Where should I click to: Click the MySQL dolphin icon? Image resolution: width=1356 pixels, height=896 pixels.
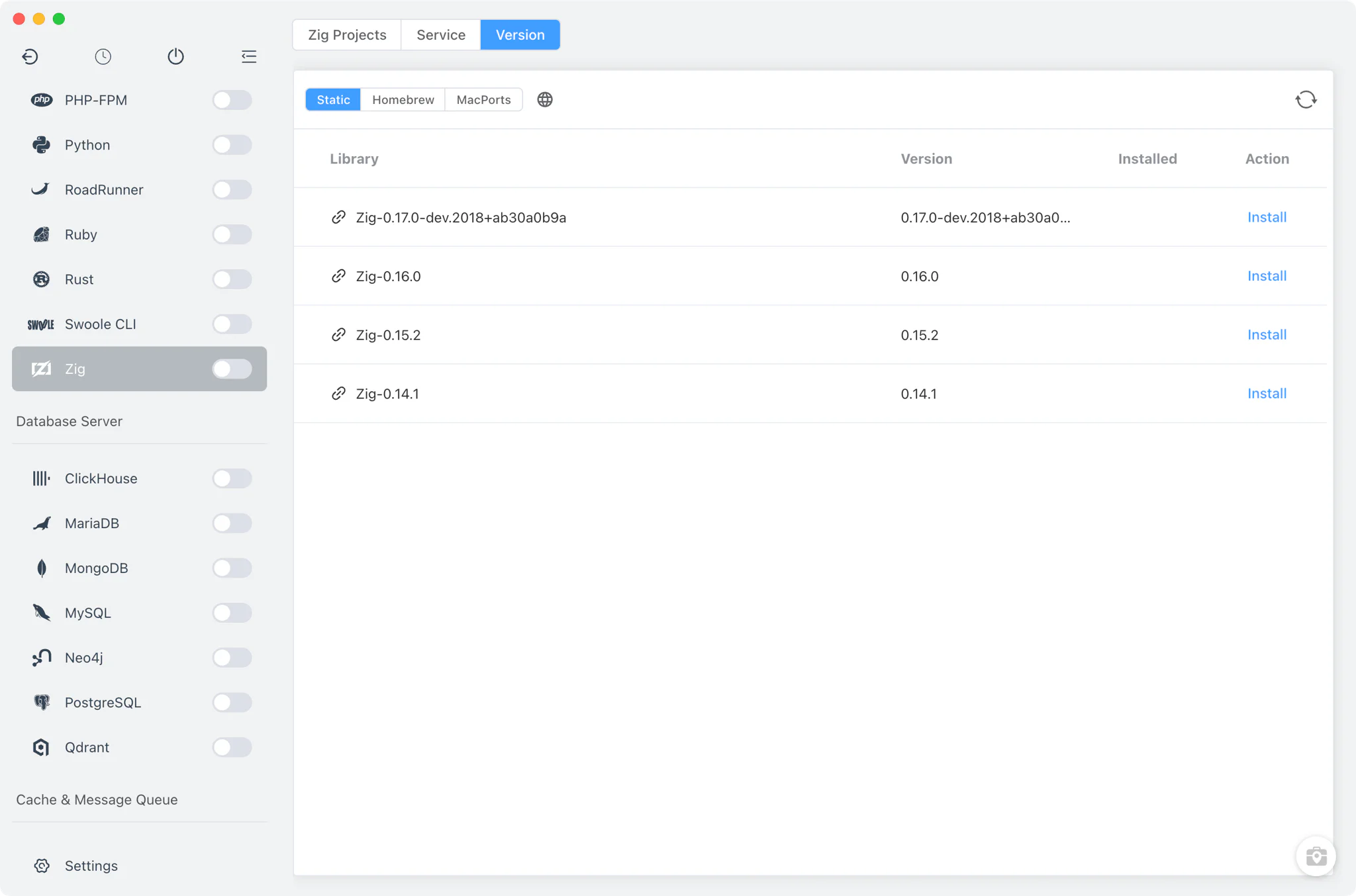(41, 613)
